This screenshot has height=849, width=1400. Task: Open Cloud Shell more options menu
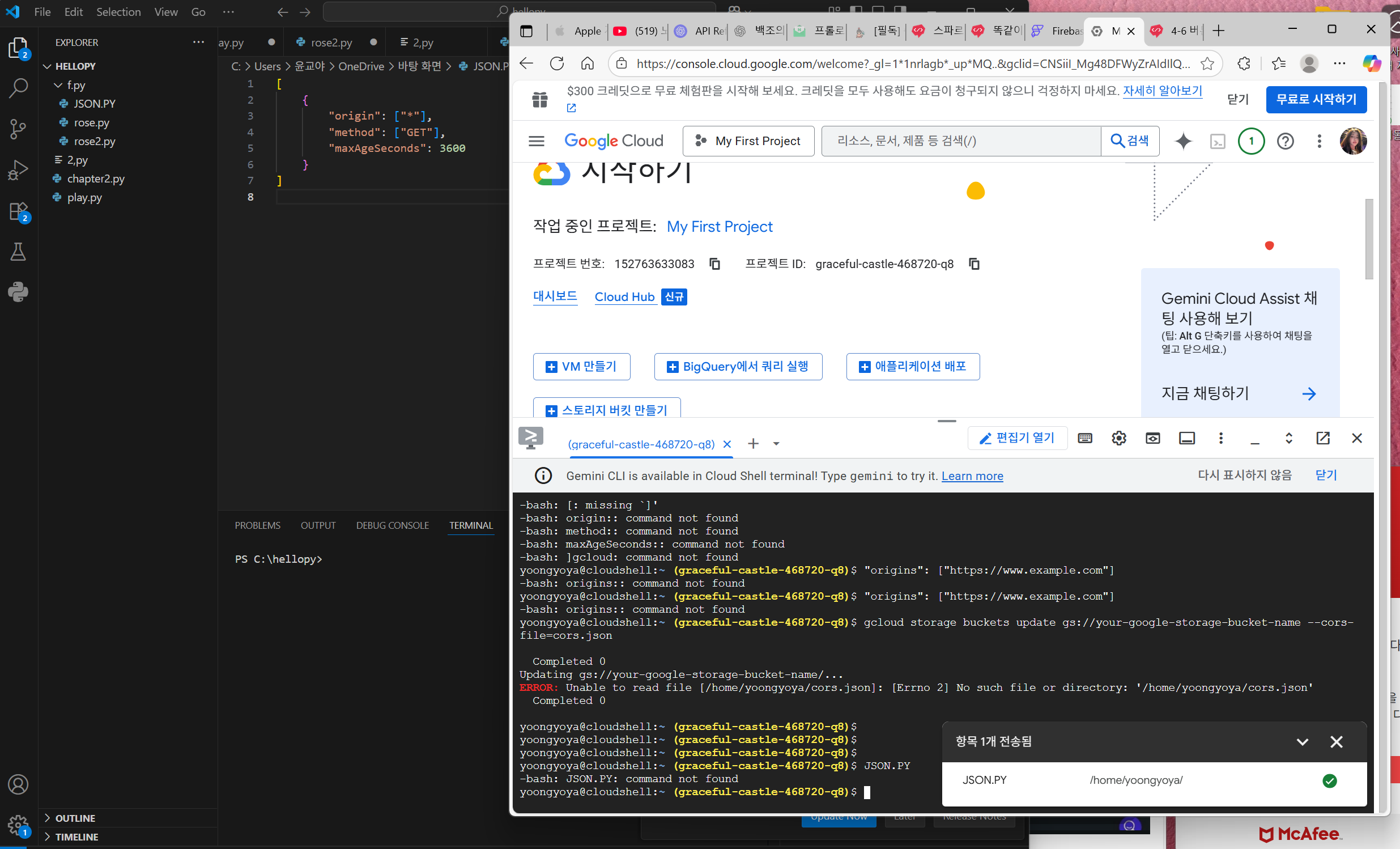(x=1221, y=438)
